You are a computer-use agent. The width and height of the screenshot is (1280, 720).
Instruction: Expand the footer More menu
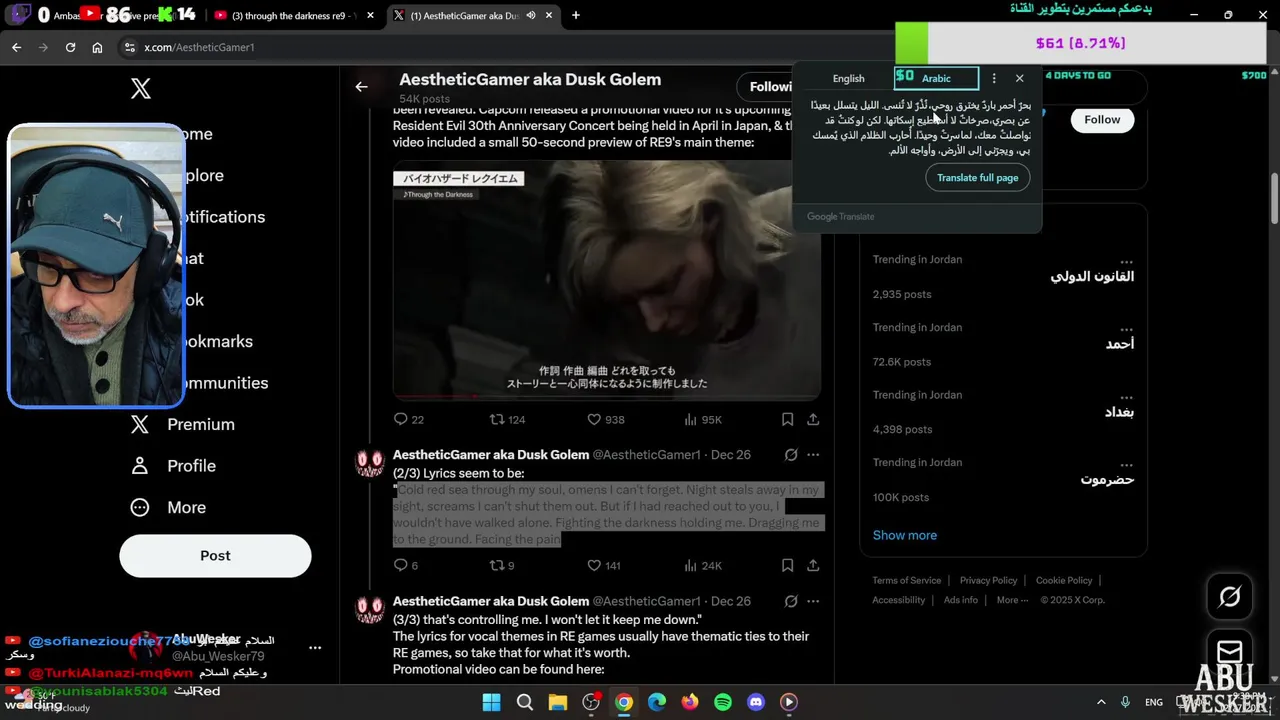[x=1012, y=600]
